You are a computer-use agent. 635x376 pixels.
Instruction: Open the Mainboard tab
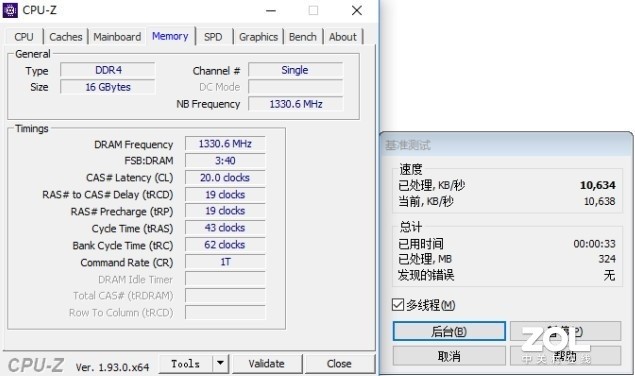[117, 37]
